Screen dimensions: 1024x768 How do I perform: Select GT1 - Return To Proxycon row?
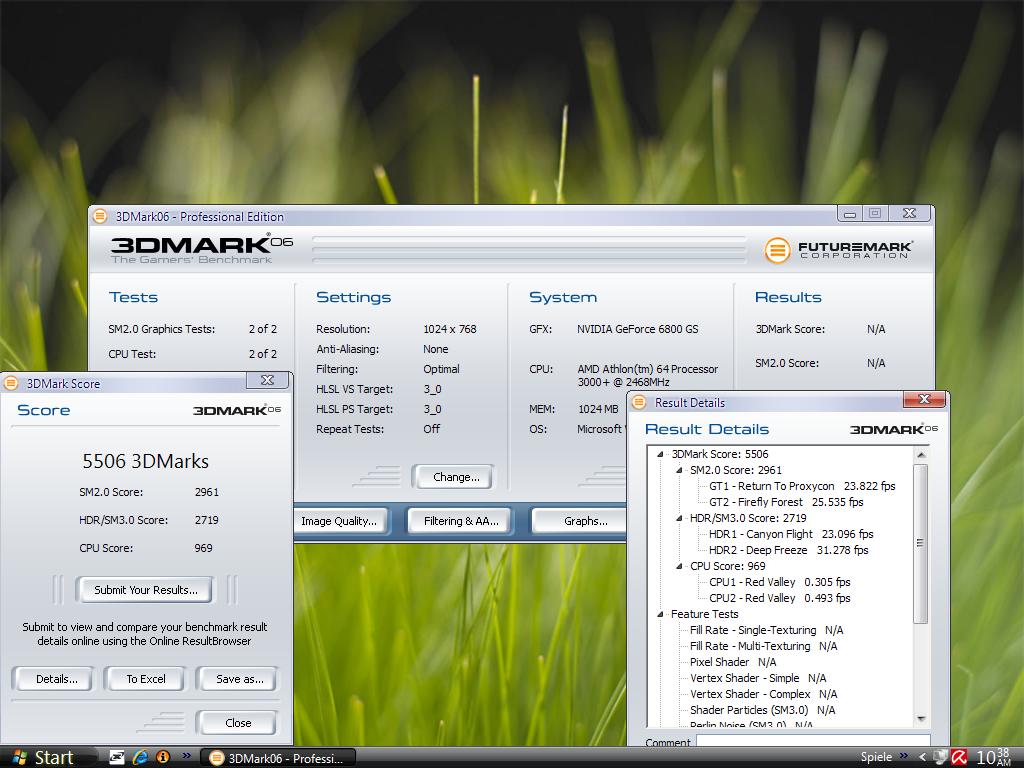click(x=802, y=487)
